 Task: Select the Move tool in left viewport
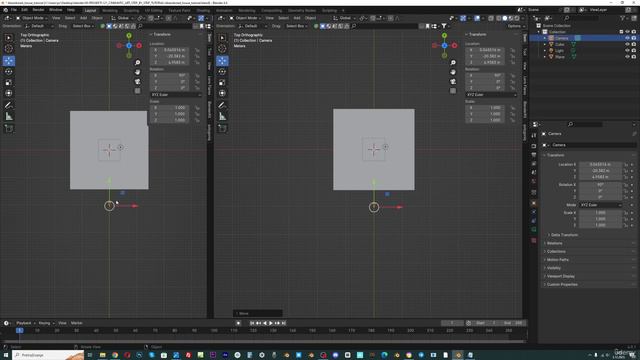tap(9, 61)
